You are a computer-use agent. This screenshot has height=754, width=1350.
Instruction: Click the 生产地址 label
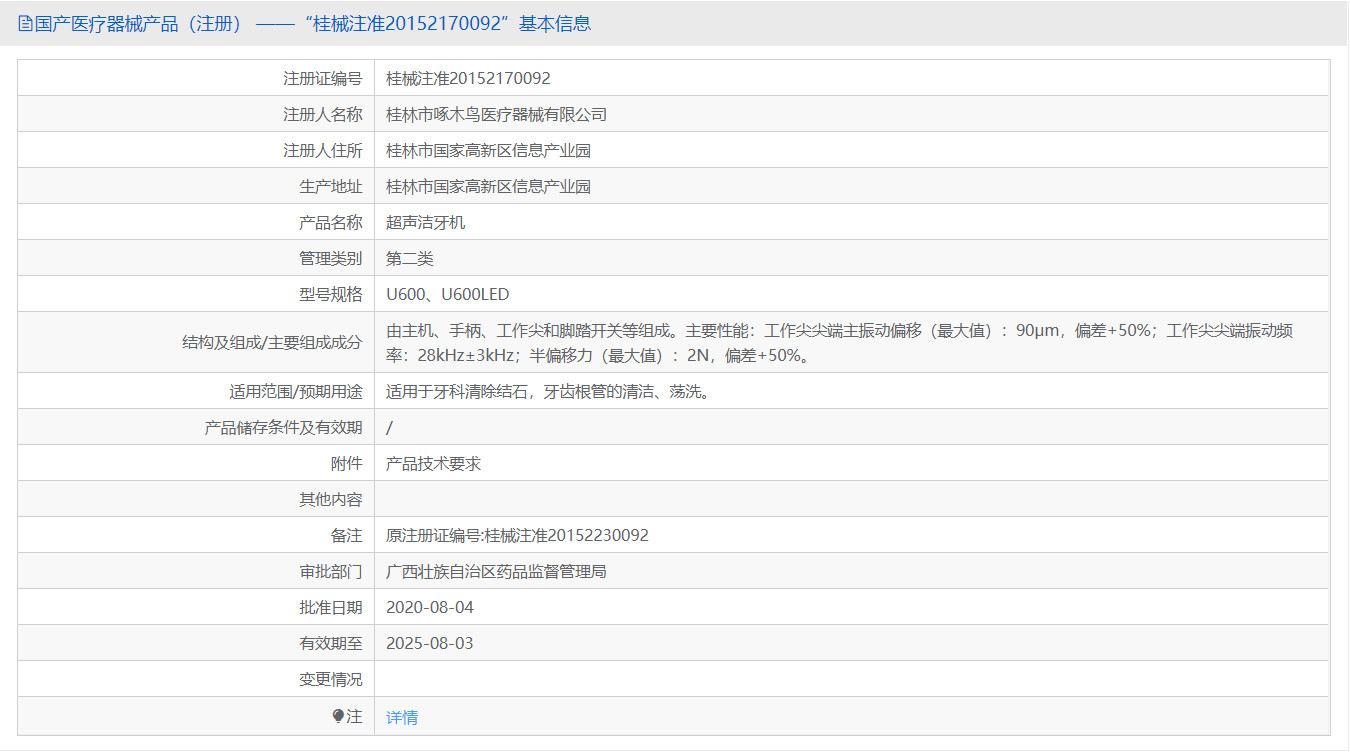tap(330, 186)
